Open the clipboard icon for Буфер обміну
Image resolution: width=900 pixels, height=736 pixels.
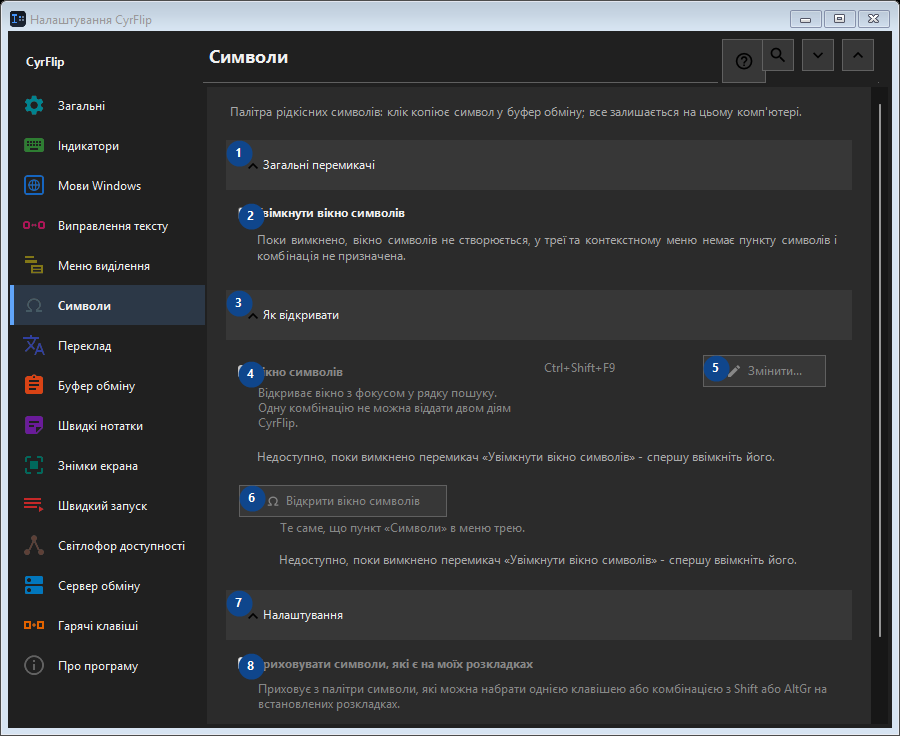[34, 385]
